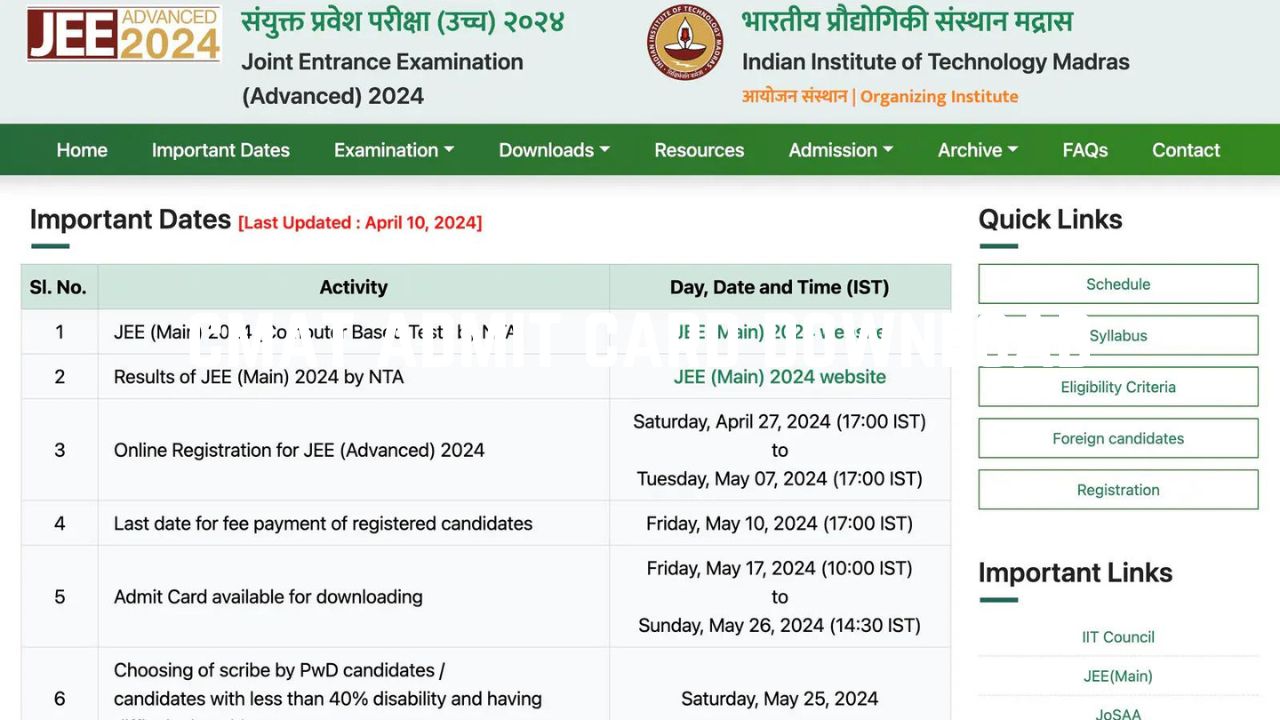The image size is (1280, 720).
Task: Open the Eligibility Criteria quick link
Action: click(x=1118, y=387)
